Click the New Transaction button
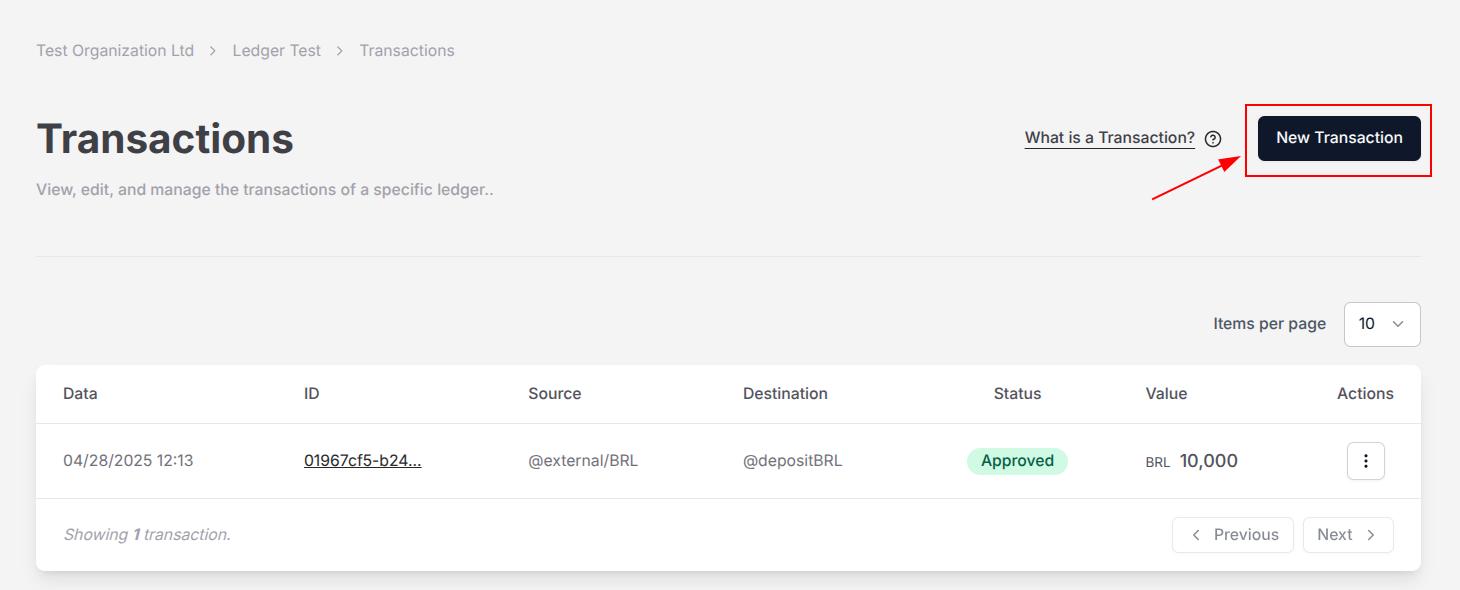1460x590 pixels. [1339, 138]
